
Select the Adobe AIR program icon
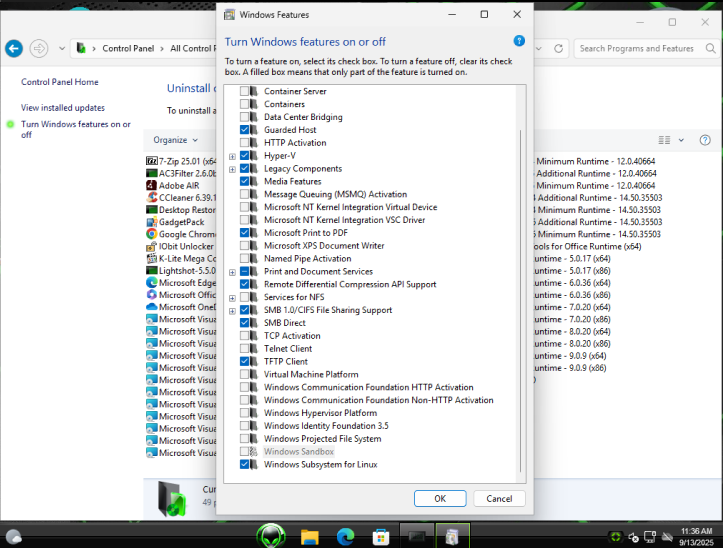tap(151, 185)
